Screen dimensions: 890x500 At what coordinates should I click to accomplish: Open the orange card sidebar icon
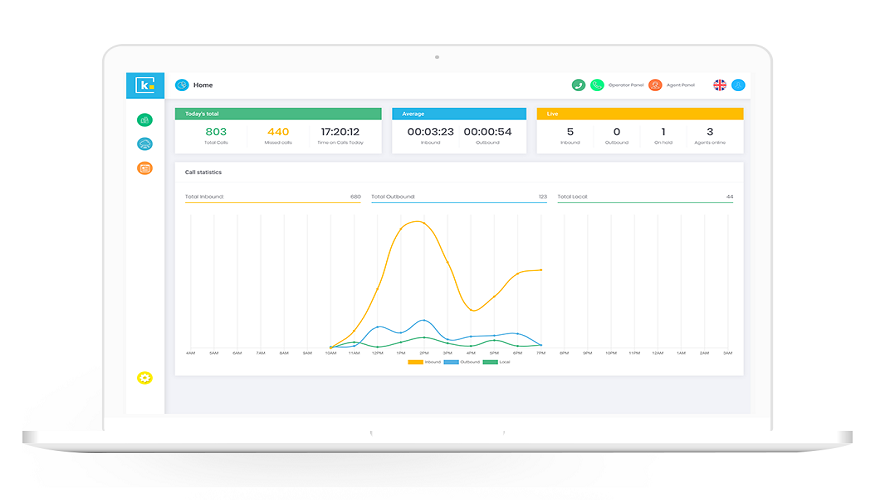[x=145, y=168]
